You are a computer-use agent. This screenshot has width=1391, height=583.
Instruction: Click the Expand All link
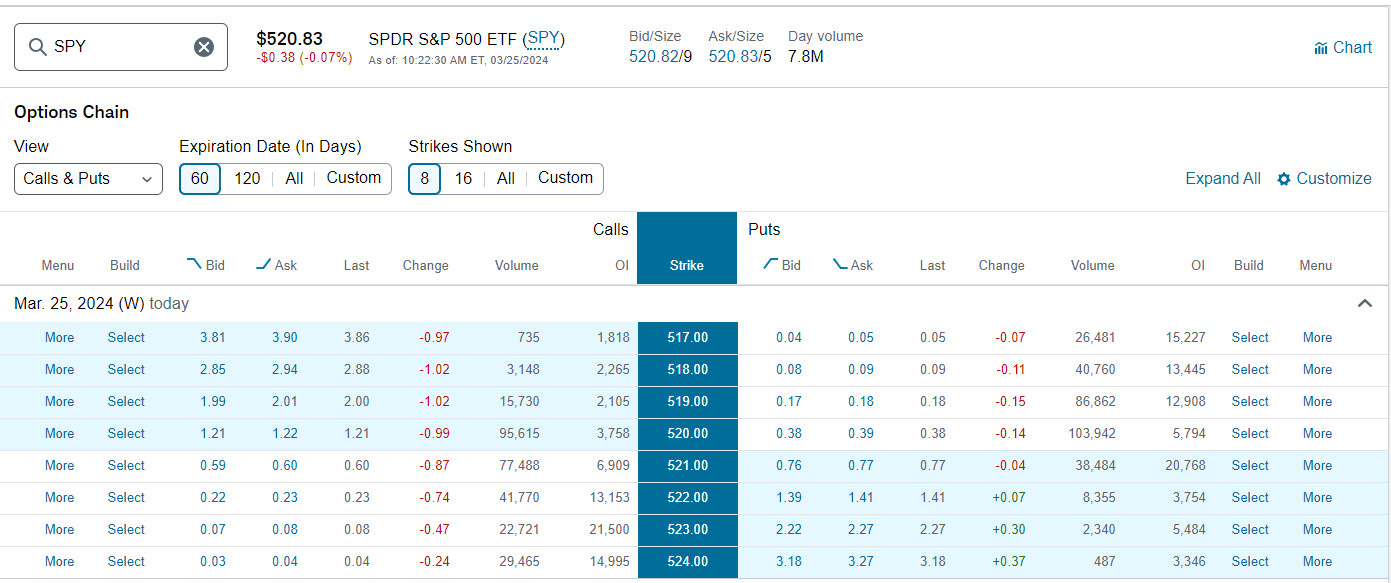[x=1223, y=178]
